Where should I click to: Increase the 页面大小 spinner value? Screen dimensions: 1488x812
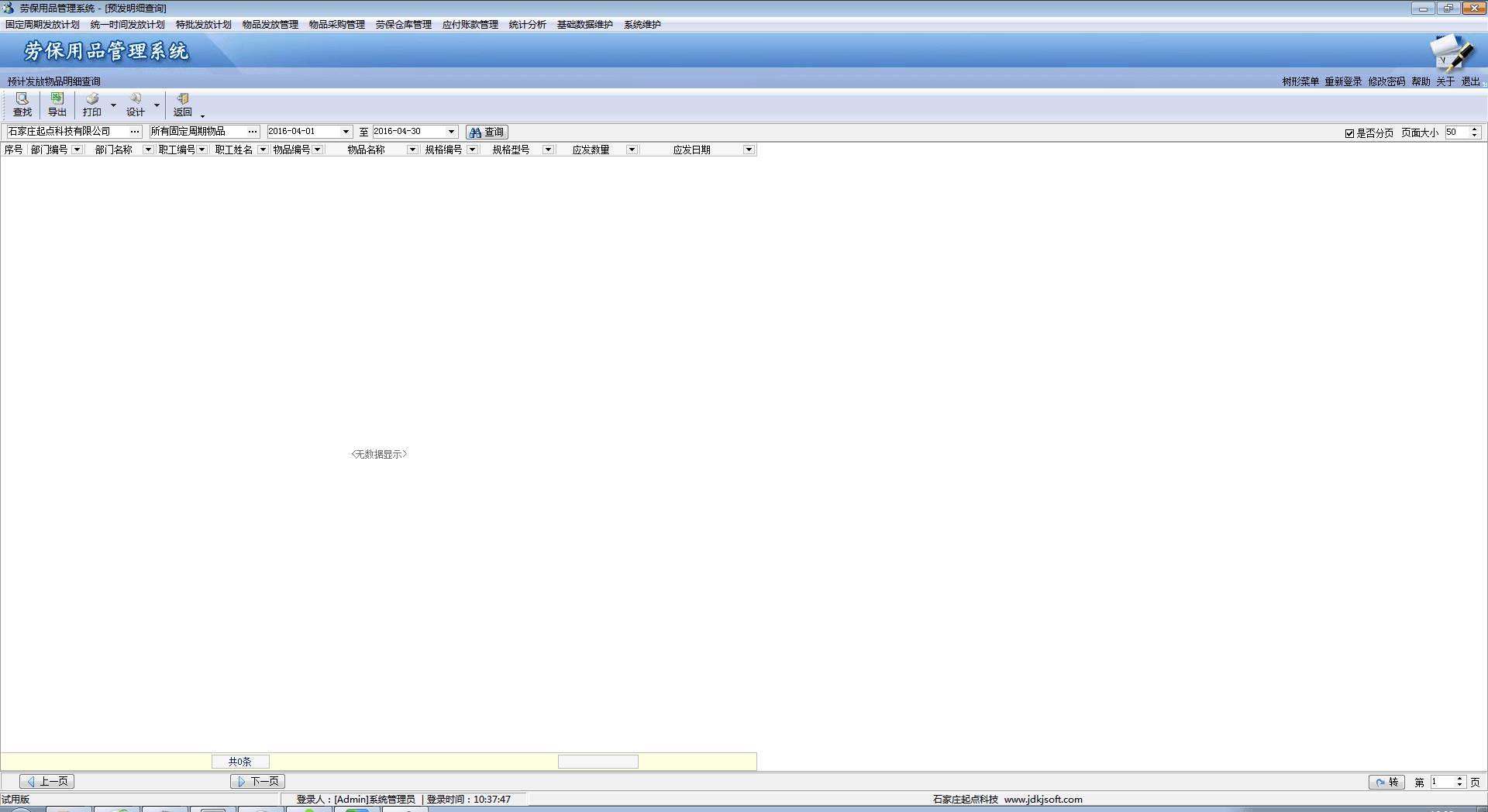click(x=1474, y=129)
